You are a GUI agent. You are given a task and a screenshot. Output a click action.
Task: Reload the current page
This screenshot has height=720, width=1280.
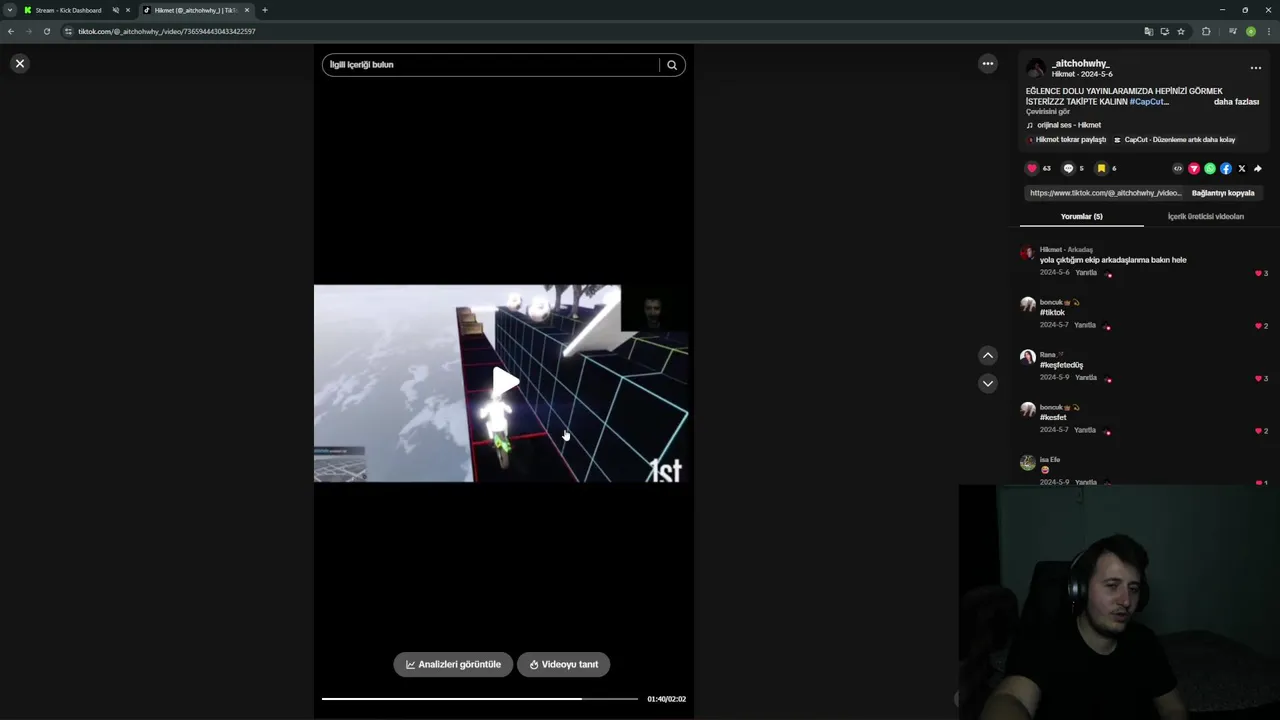pyautogui.click(x=46, y=31)
